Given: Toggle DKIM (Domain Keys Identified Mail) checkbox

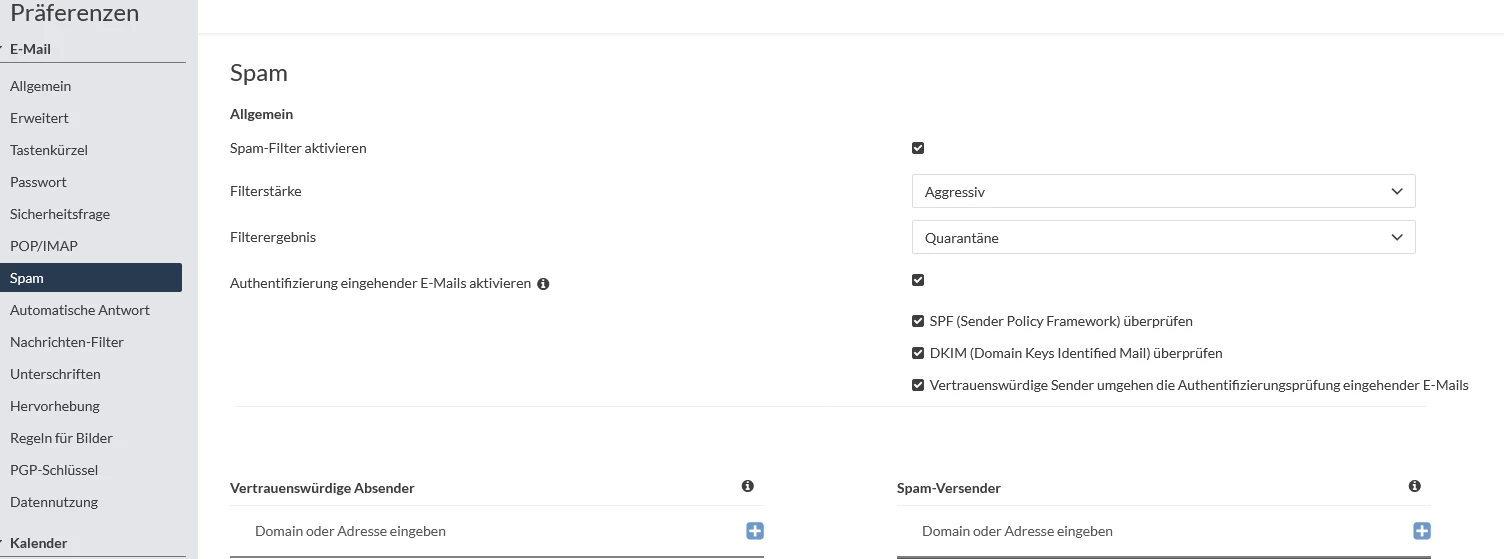Looking at the screenshot, I should click(918, 353).
